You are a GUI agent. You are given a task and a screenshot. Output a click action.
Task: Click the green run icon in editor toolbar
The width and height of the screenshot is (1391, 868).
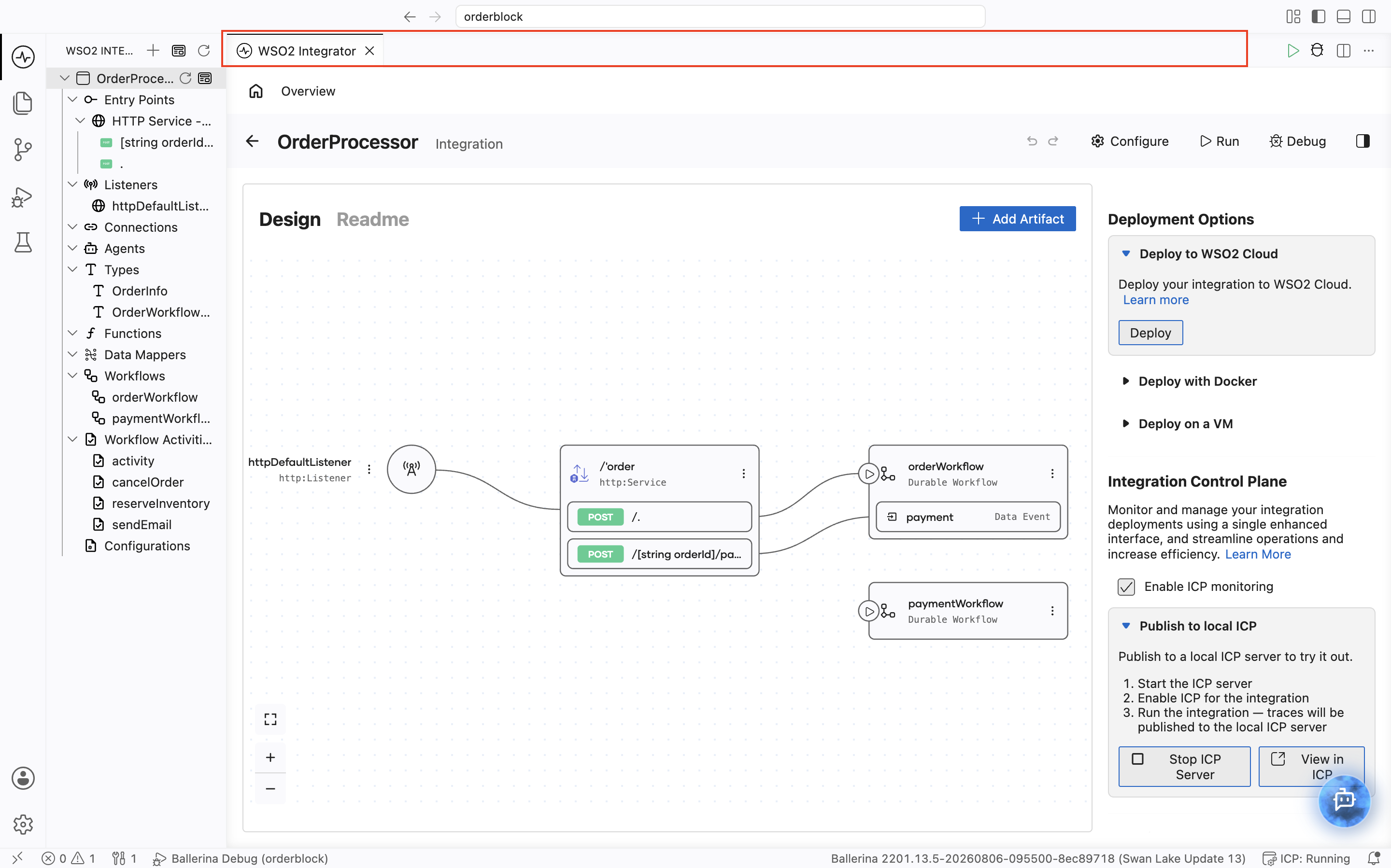[1292, 51]
